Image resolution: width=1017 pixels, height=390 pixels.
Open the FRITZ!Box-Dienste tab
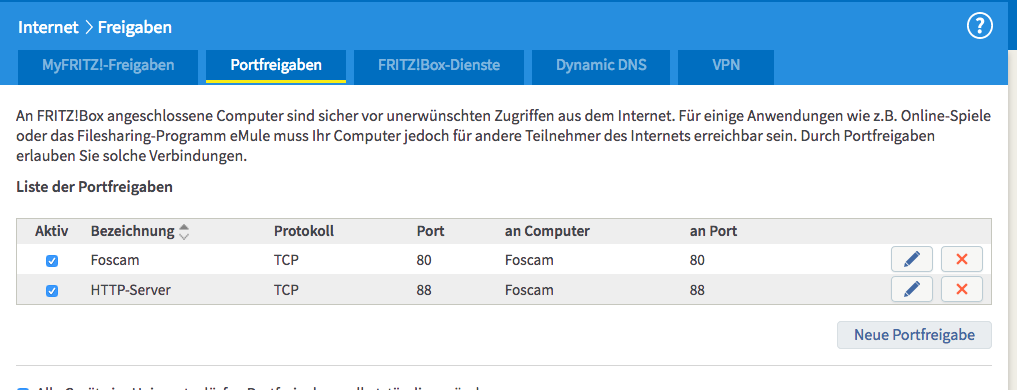[x=439, y=66]
